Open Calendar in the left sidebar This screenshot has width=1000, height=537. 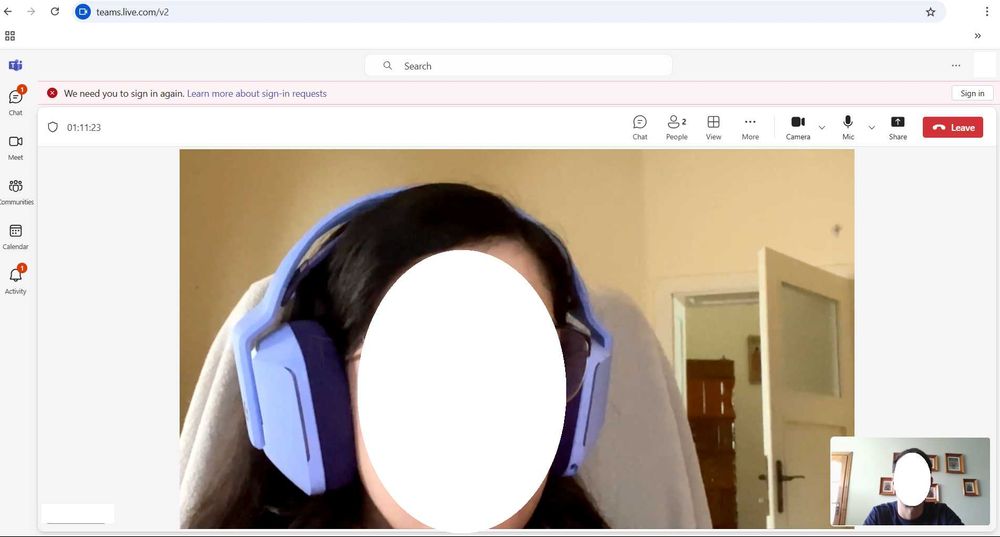(15, 237)
